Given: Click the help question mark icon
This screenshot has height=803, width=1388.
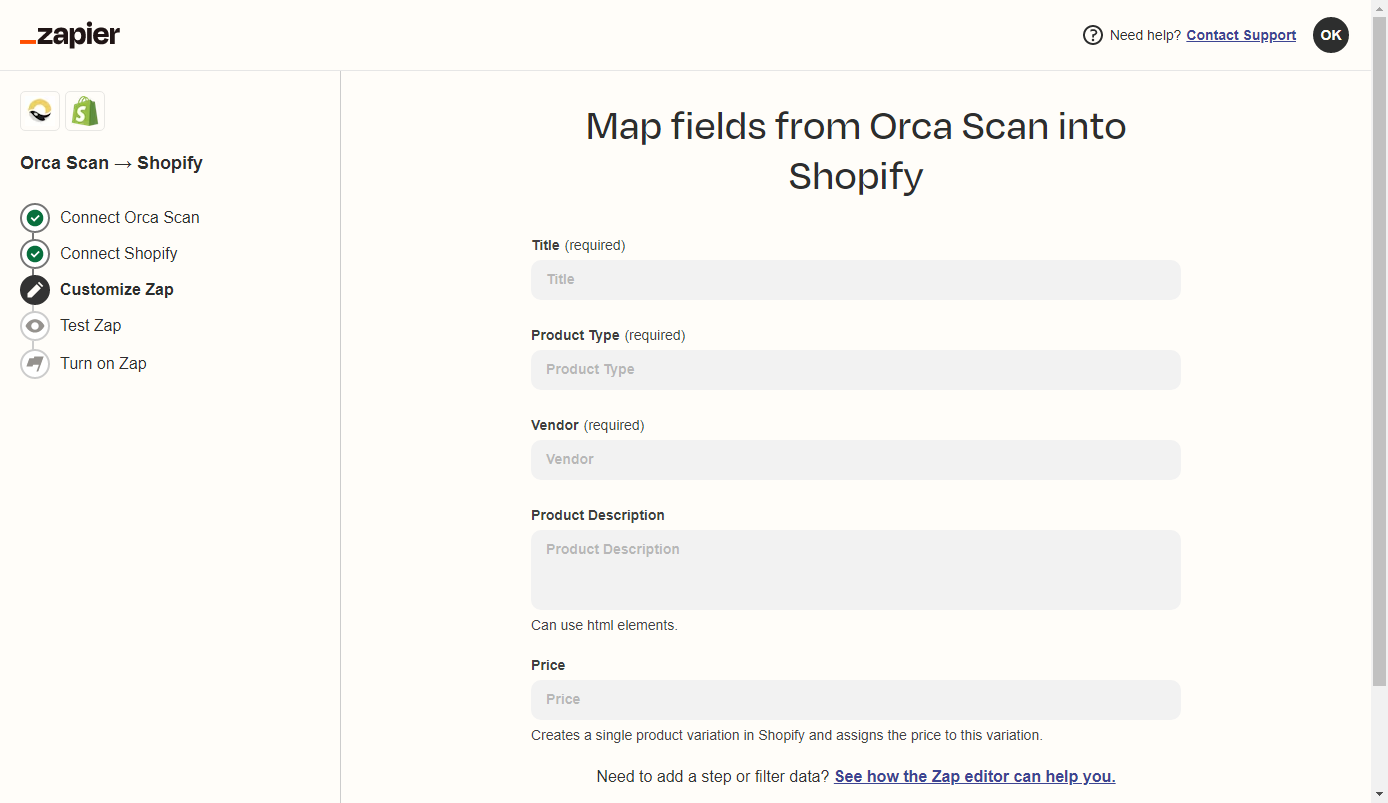Looking at the screenshot, I should pos(1093,35).
